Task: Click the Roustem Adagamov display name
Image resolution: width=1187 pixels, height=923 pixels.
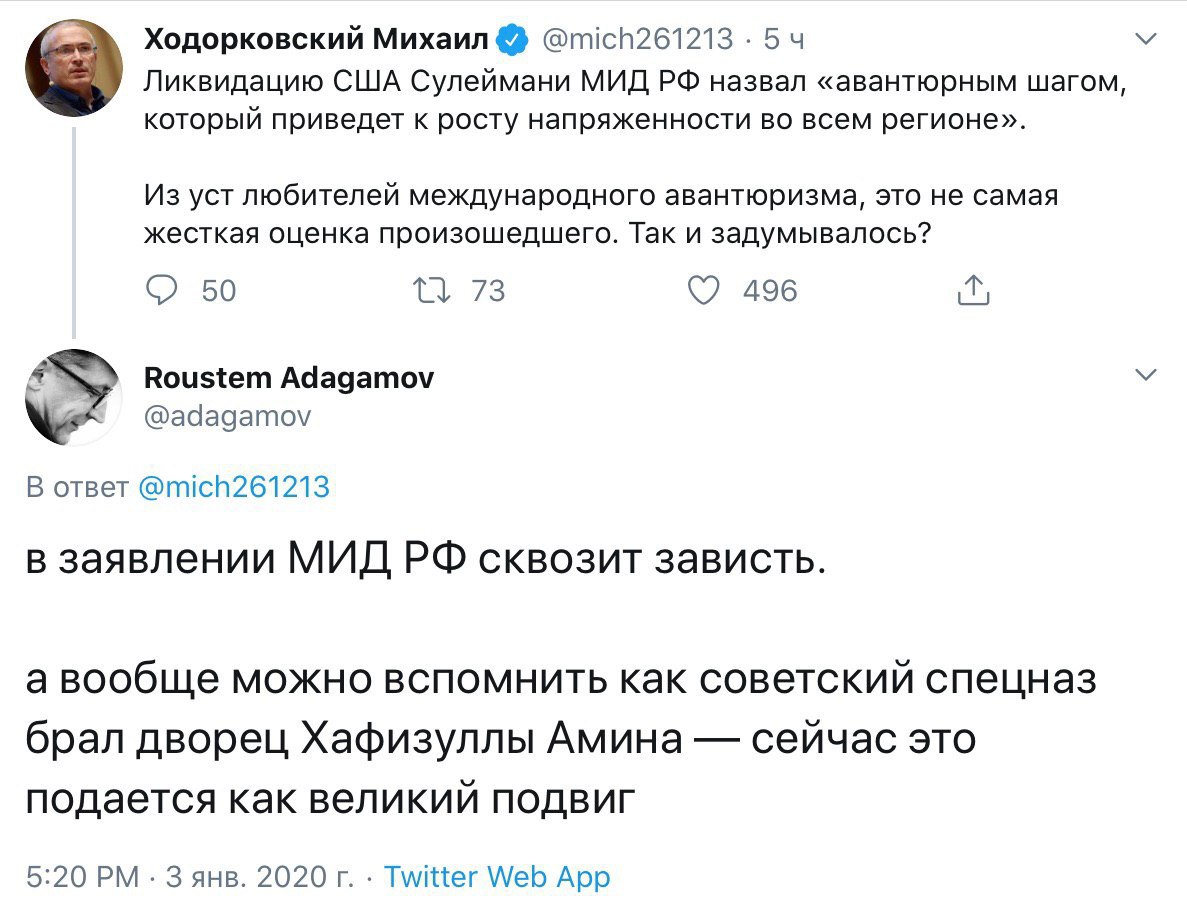Action: [289, 377]
